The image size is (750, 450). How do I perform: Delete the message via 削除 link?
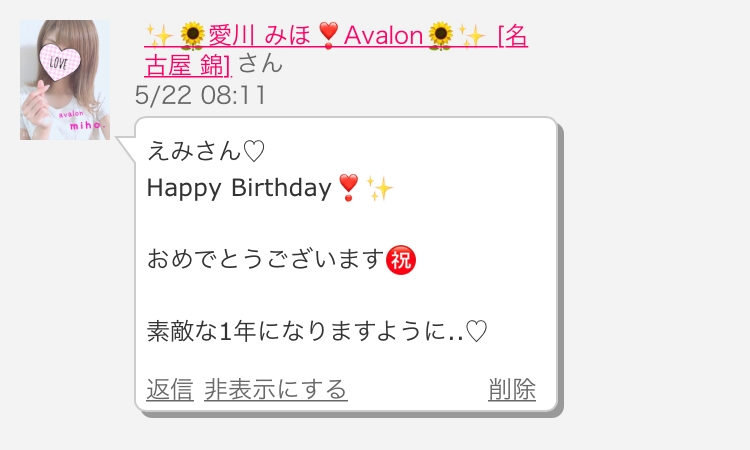click(512, 389)
